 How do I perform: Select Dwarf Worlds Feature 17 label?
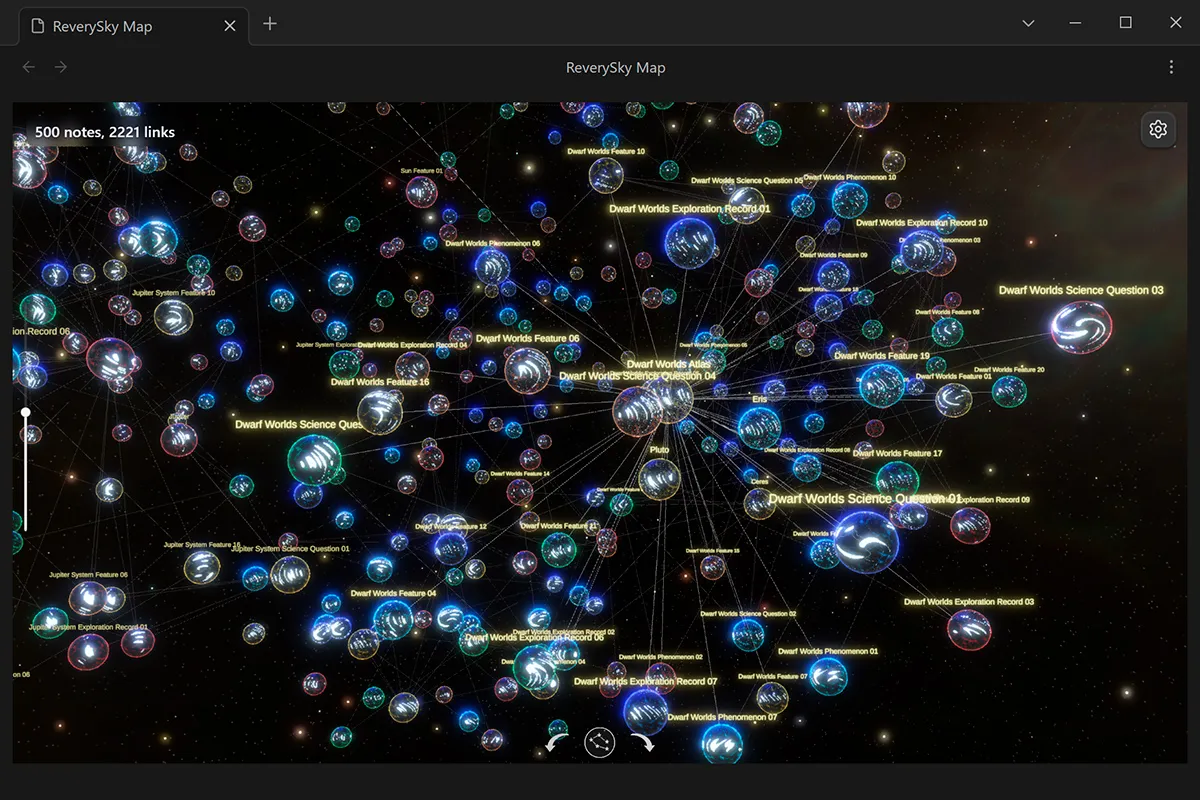click(x=896, y=453)
